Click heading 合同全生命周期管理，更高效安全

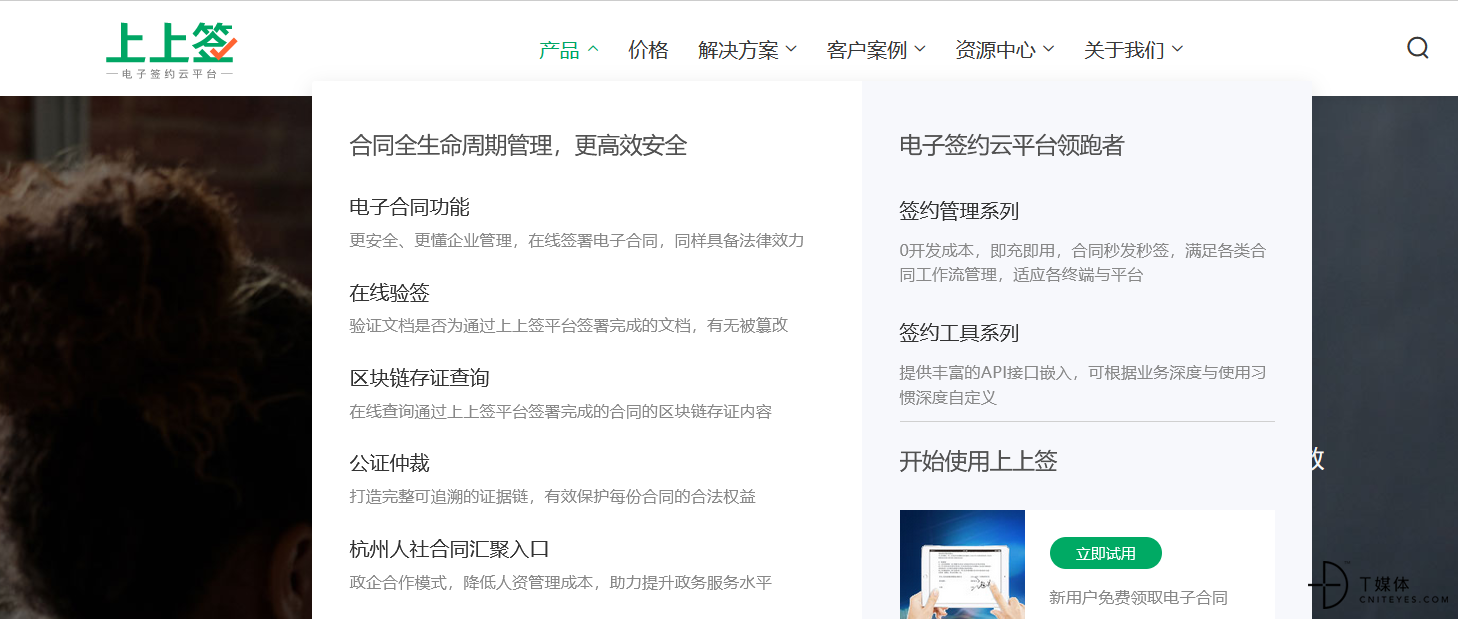pos(518,145)
